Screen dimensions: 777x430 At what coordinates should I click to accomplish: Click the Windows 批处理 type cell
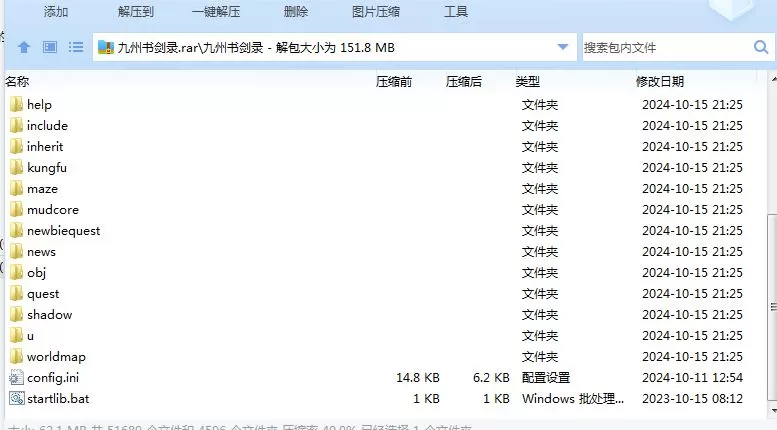[573, 398]
